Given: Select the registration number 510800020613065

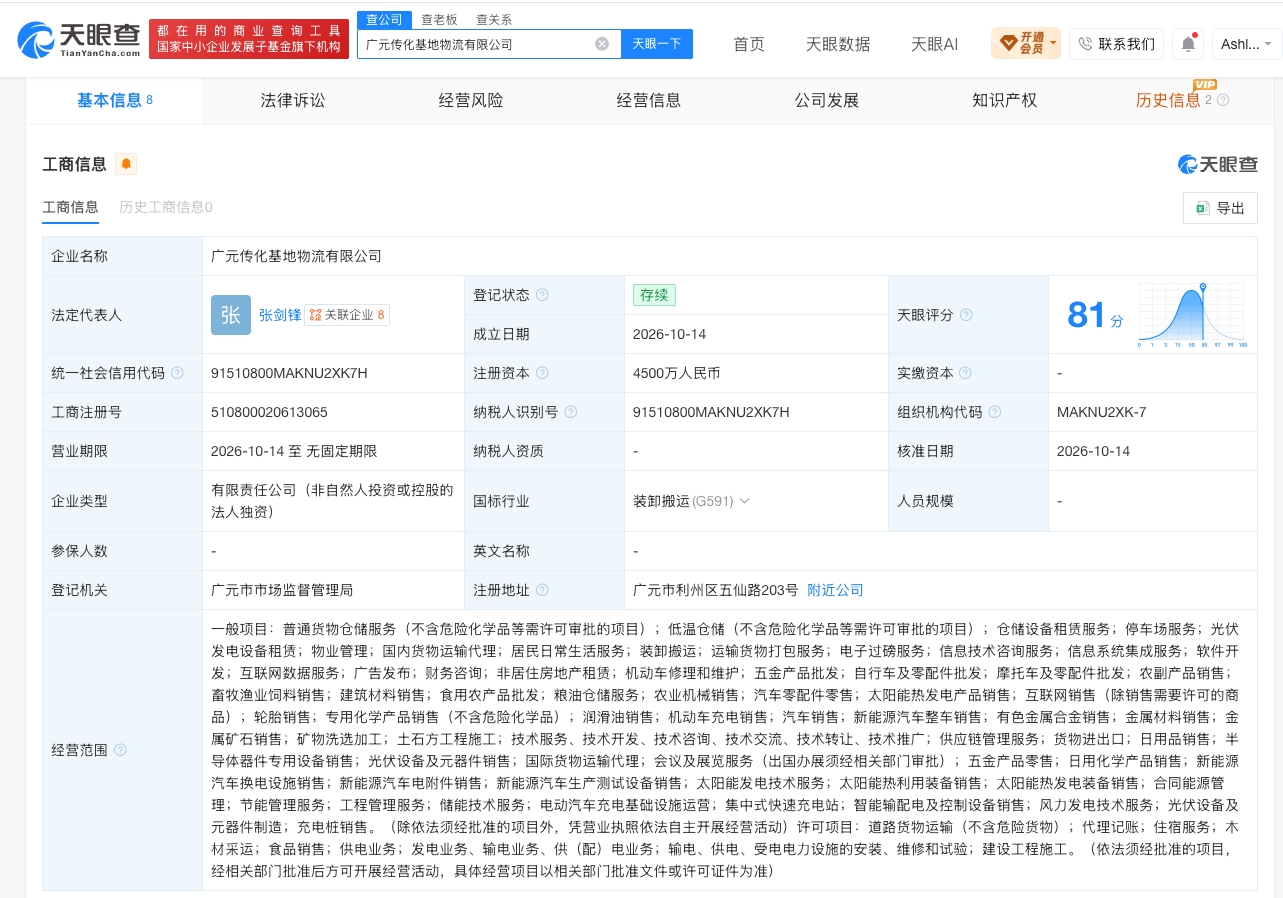Looking at the screenshot, I should coord(269,412).
